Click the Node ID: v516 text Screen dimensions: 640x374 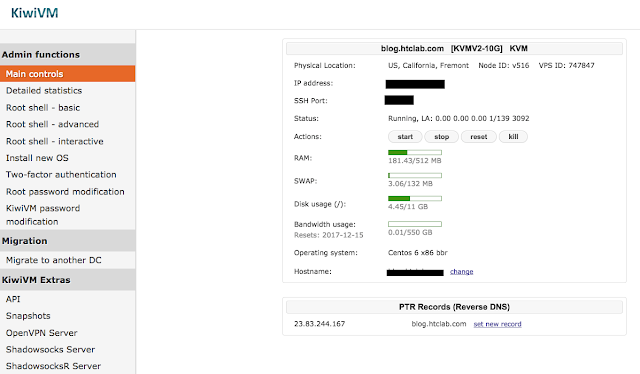pos(504,65)
